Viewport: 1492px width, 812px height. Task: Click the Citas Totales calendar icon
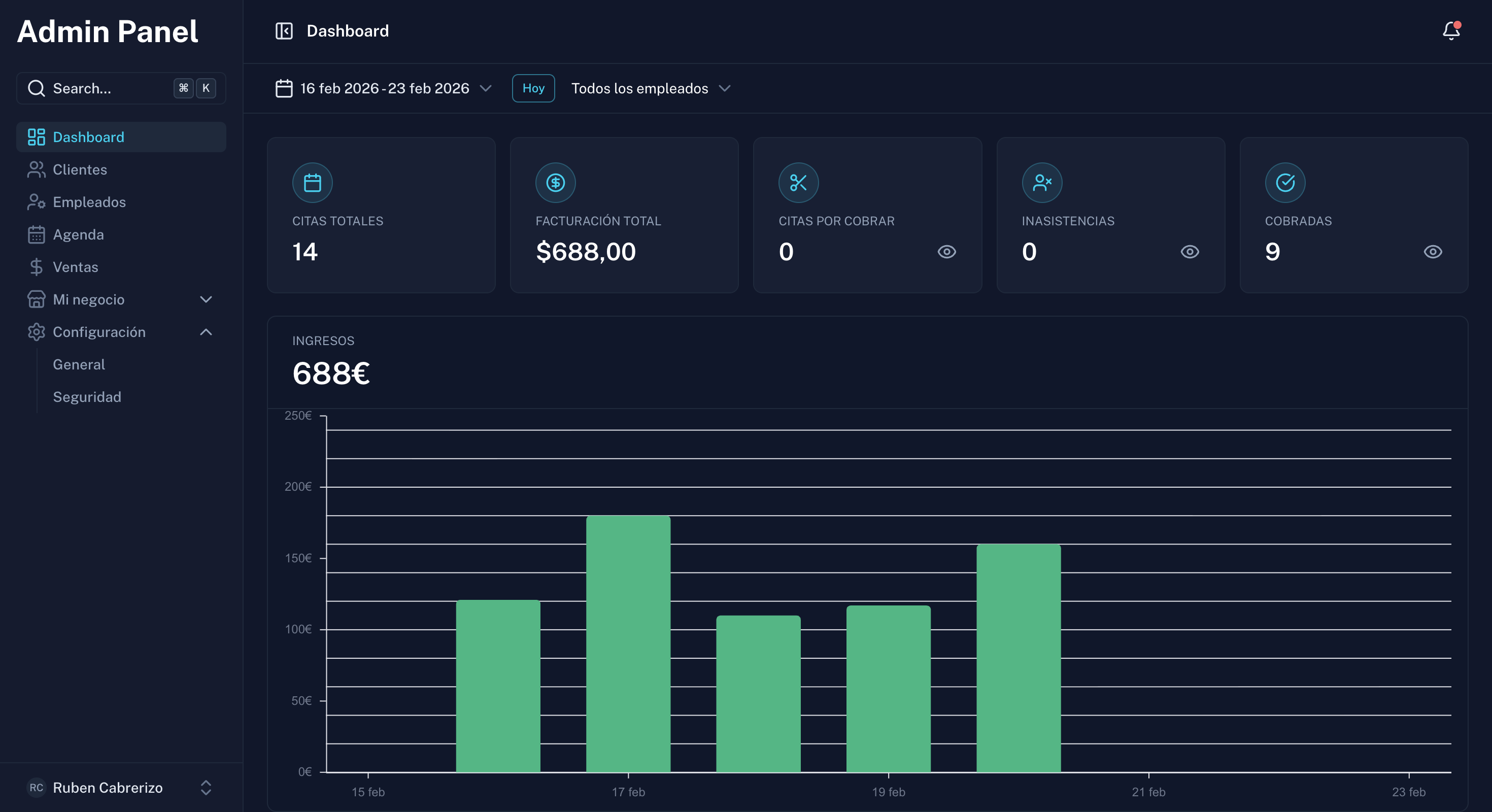pyautogui.click(x=312, y=183)
